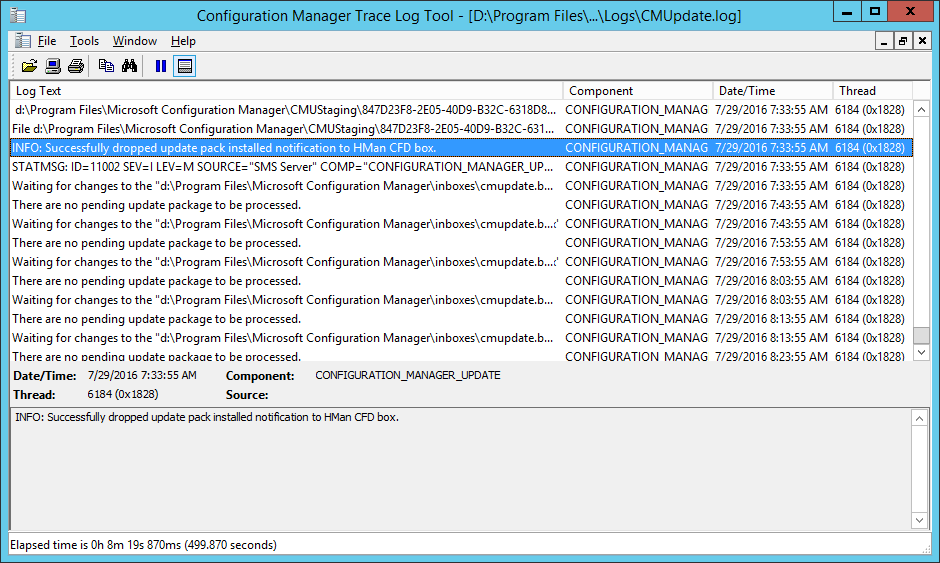Click the detail text "INFO: Successfully dropped update pack installed"
Image resolution: width=940 pixels, height=563 pixels.
207,417
